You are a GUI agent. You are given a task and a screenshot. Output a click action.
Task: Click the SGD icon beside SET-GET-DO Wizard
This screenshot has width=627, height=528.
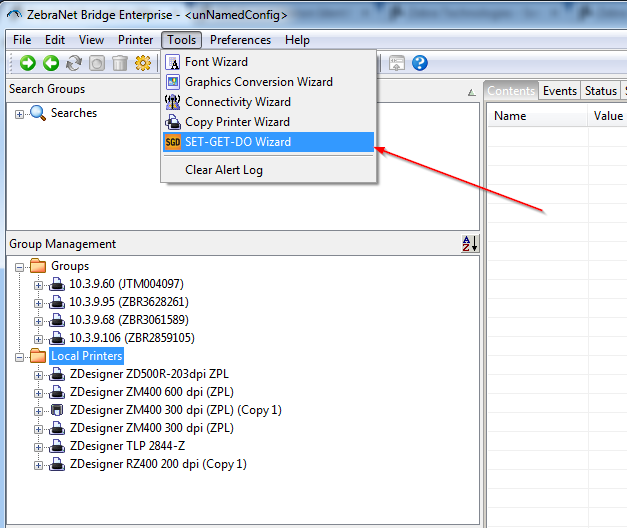[x=173, y=142]
